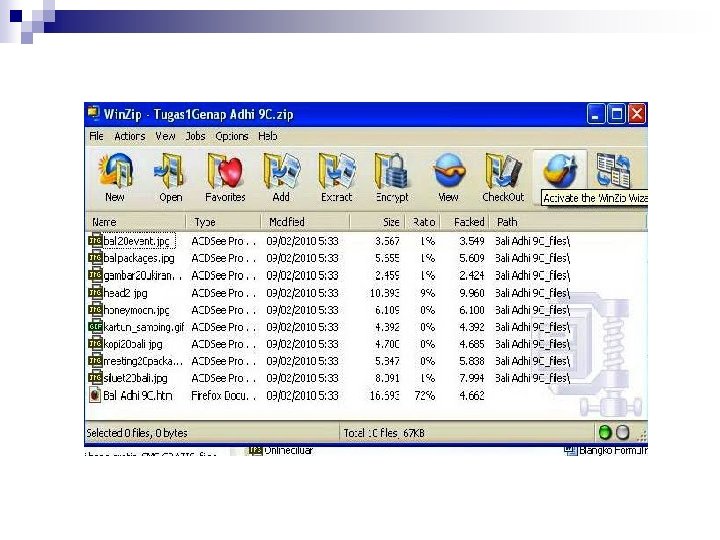Select the meeting20packa... file name
The image size is (720, 540).
click(x=143, y=361)
